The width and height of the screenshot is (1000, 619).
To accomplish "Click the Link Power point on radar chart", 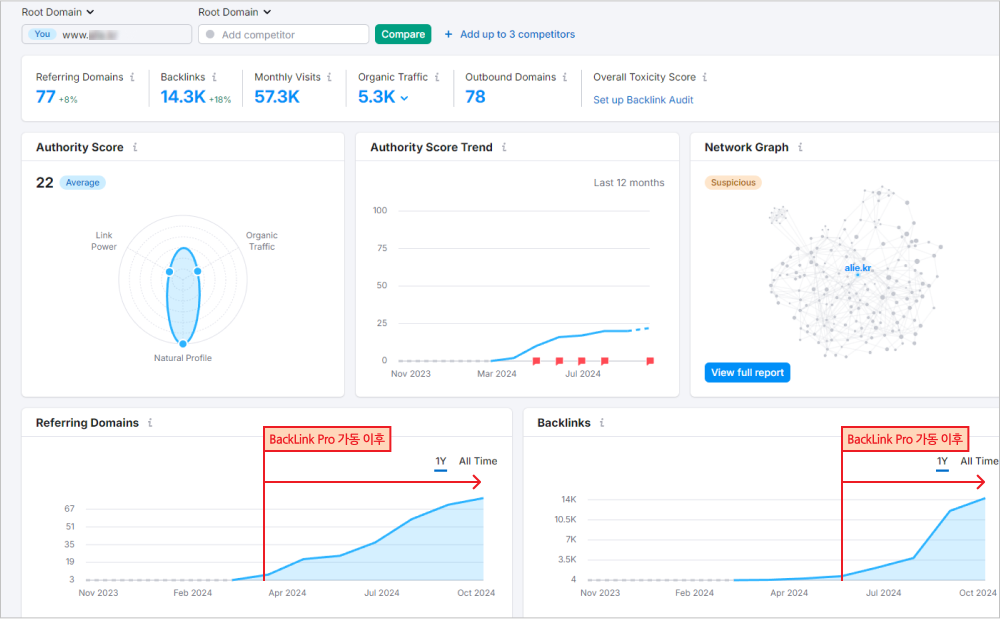I will (x=170, y=272).
